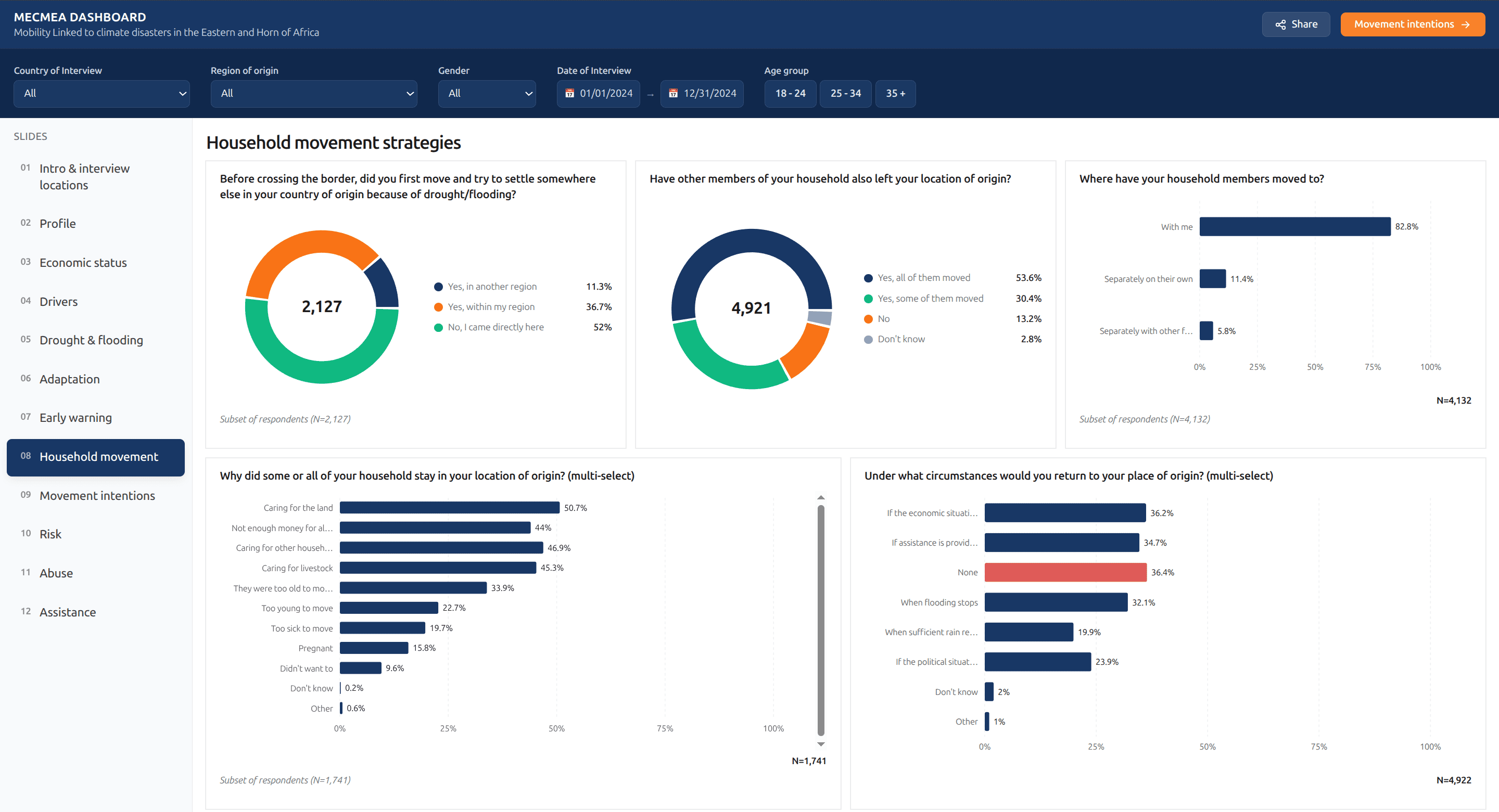Go to Movement intentions via orange button
This screenshot has height=812, width=1499.
(1412, 24)
